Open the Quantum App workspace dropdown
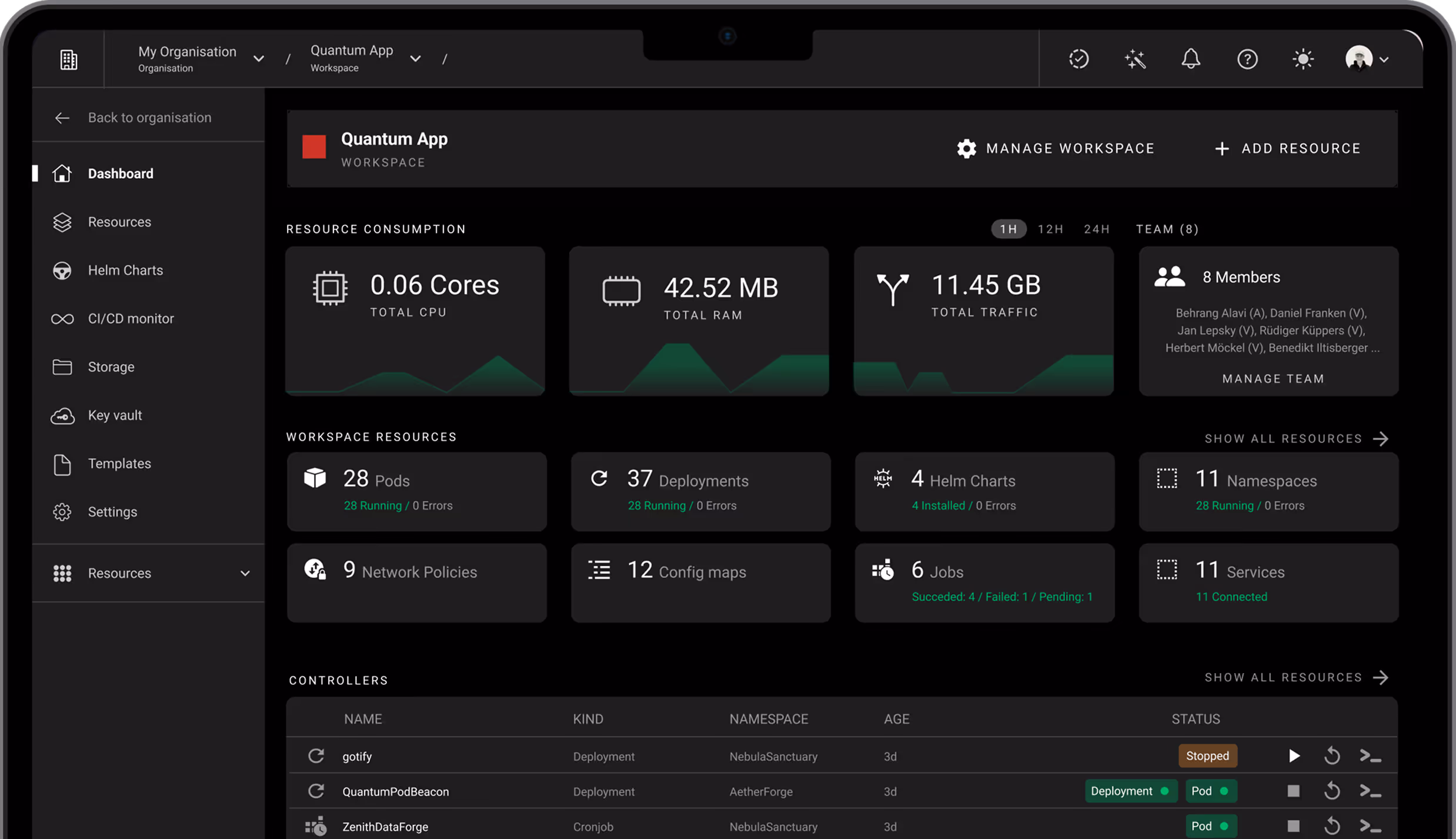The width and height of the screenshot is (1456, 839). tap(415, 59)
